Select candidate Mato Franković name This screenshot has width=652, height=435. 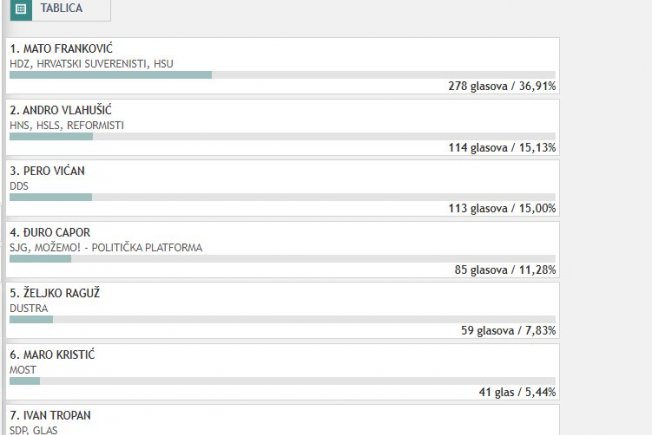[x=61, y=49]
